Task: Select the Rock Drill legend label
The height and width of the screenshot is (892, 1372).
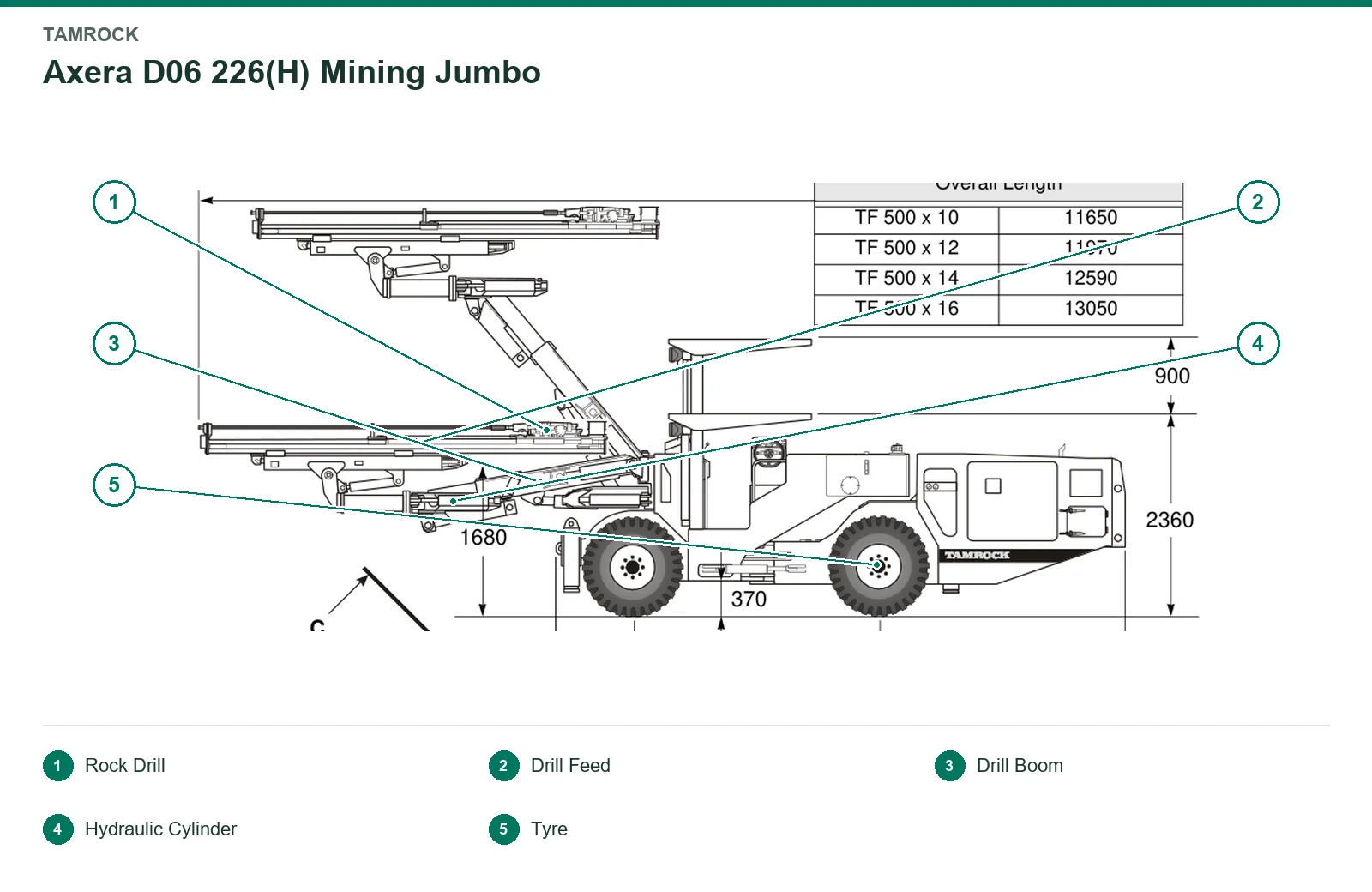Action: tap(125, 766)
